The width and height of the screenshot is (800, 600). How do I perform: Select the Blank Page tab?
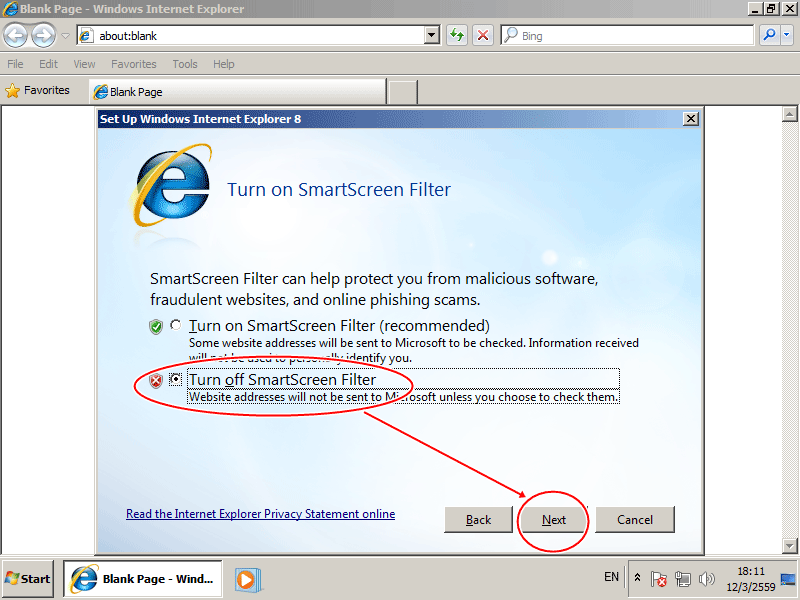coord(237,92)
